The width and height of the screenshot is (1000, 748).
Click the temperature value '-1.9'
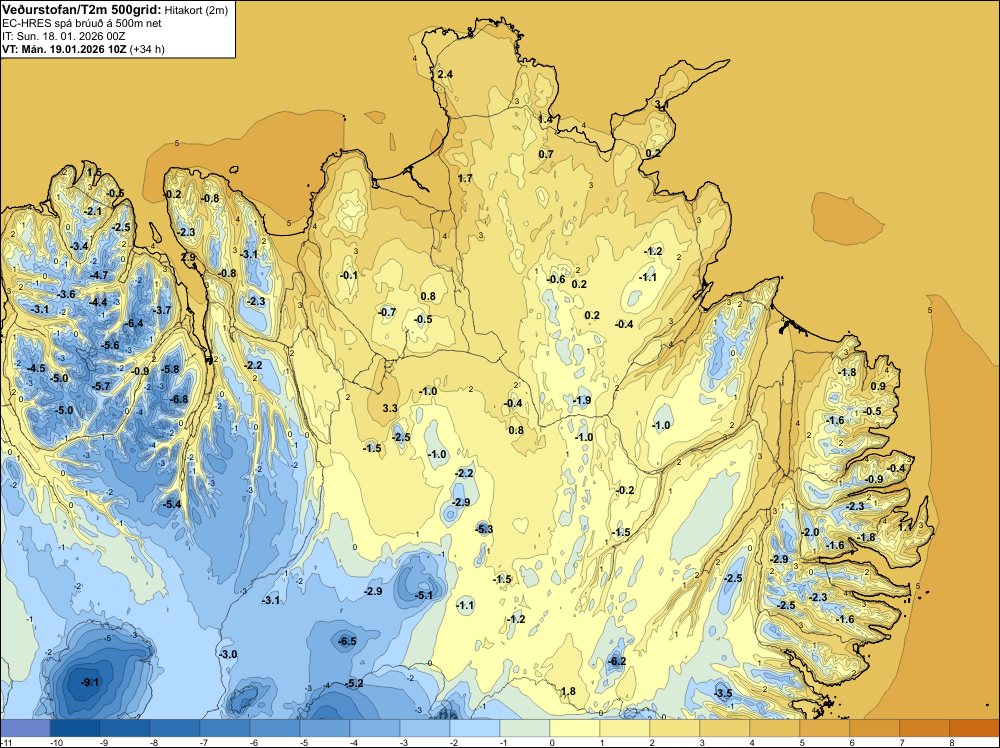coord(582,400)
